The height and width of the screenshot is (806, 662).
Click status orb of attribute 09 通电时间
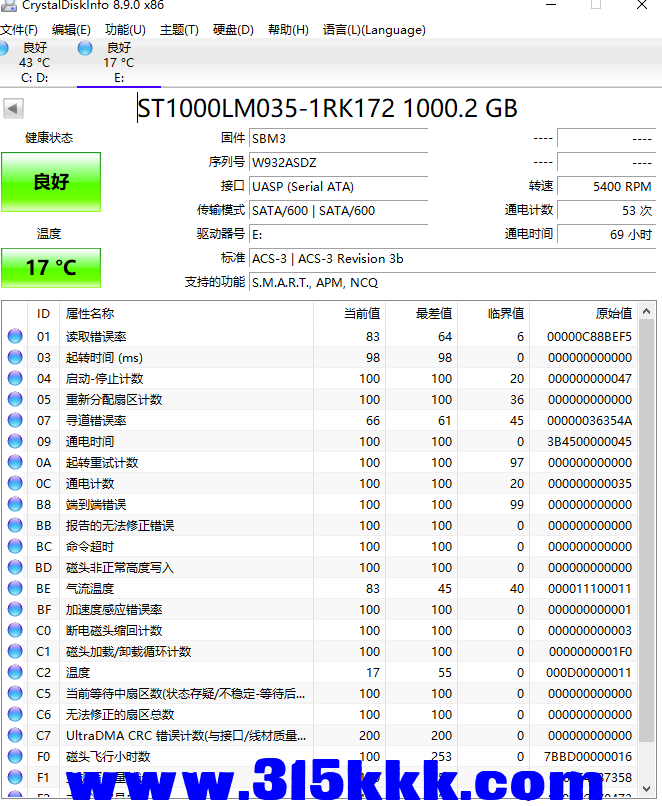(x=15, y=442)
